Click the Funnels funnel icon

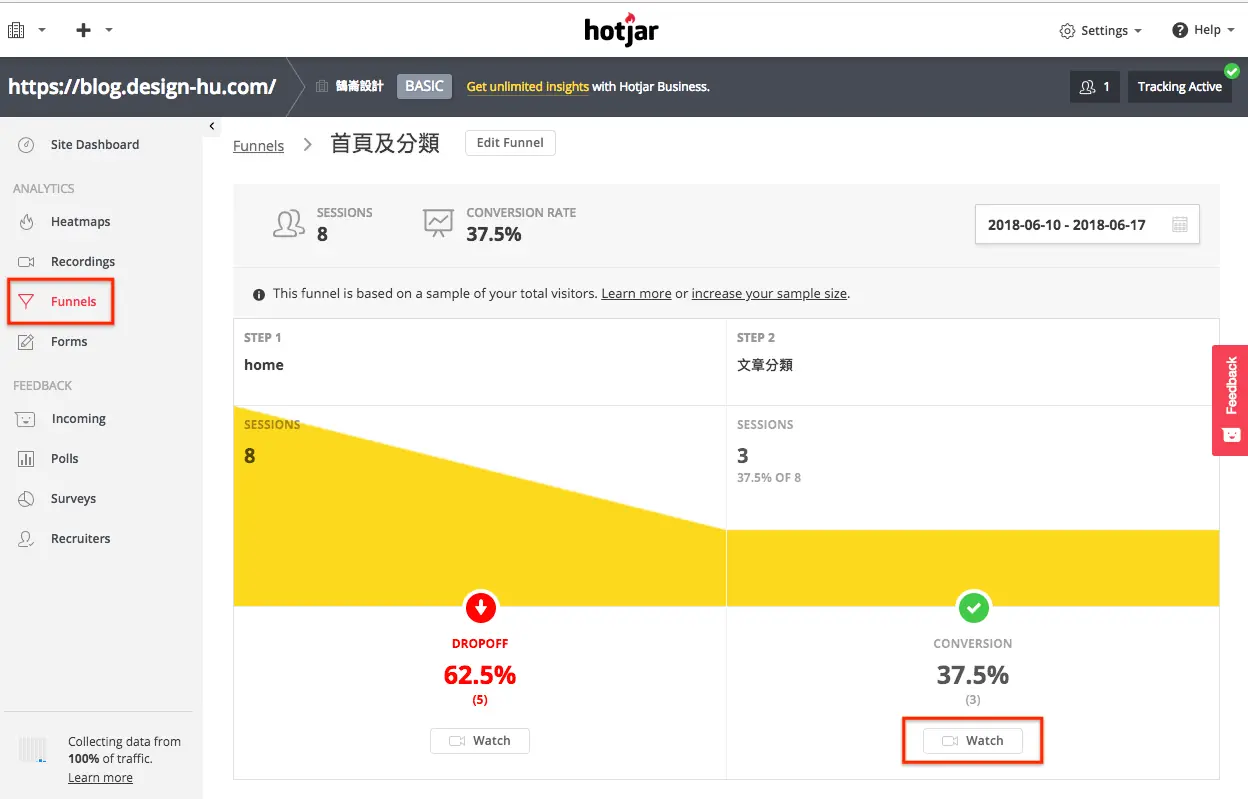(27, 302)
